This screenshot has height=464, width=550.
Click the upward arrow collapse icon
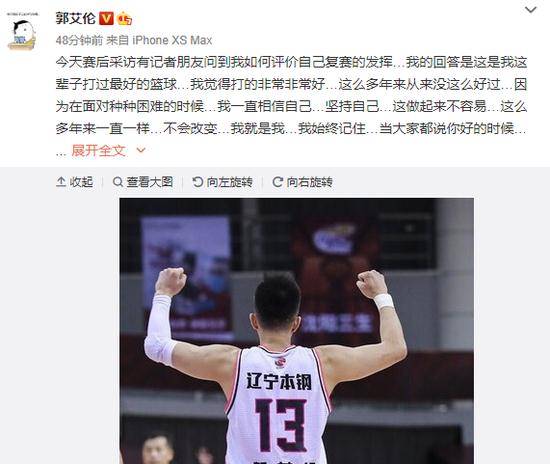tap(61, 182)
